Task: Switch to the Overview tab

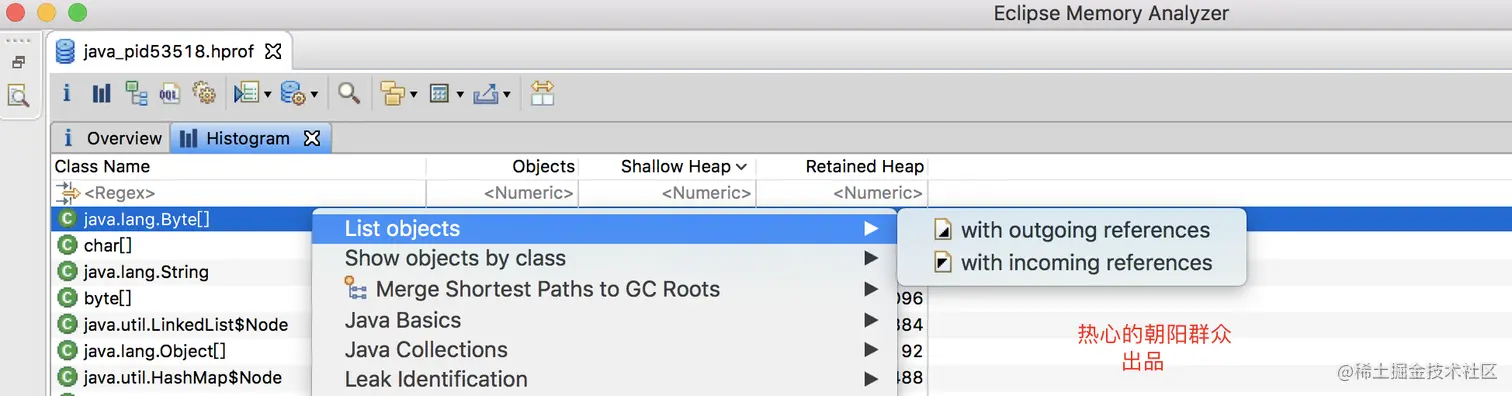Action: click(111, 138)
